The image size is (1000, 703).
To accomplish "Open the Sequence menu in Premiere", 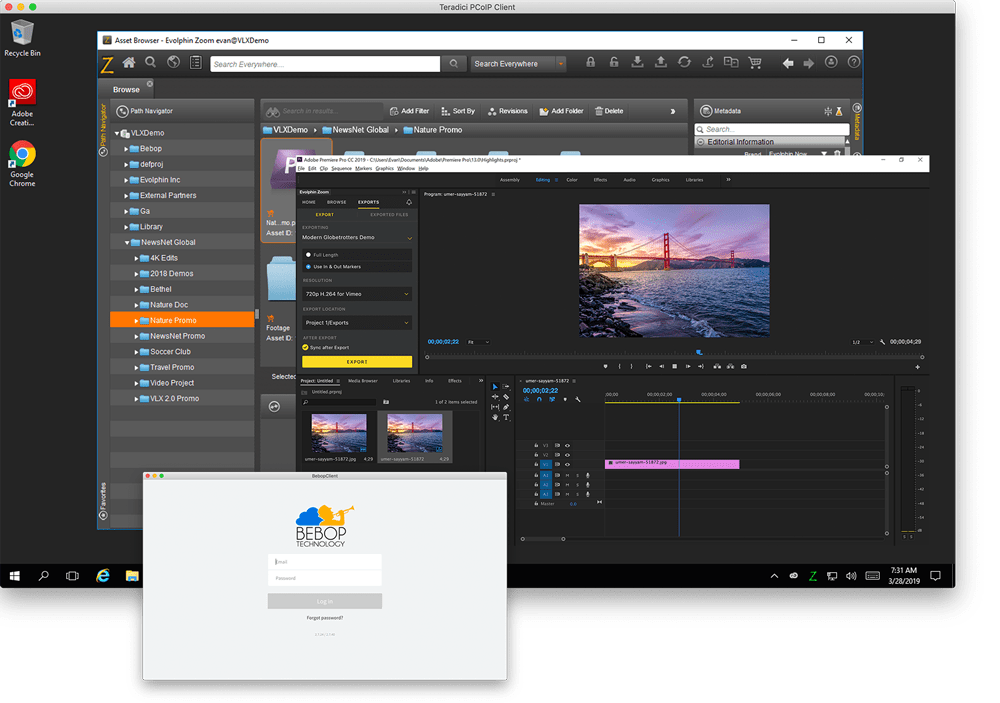I will (341, 168).
